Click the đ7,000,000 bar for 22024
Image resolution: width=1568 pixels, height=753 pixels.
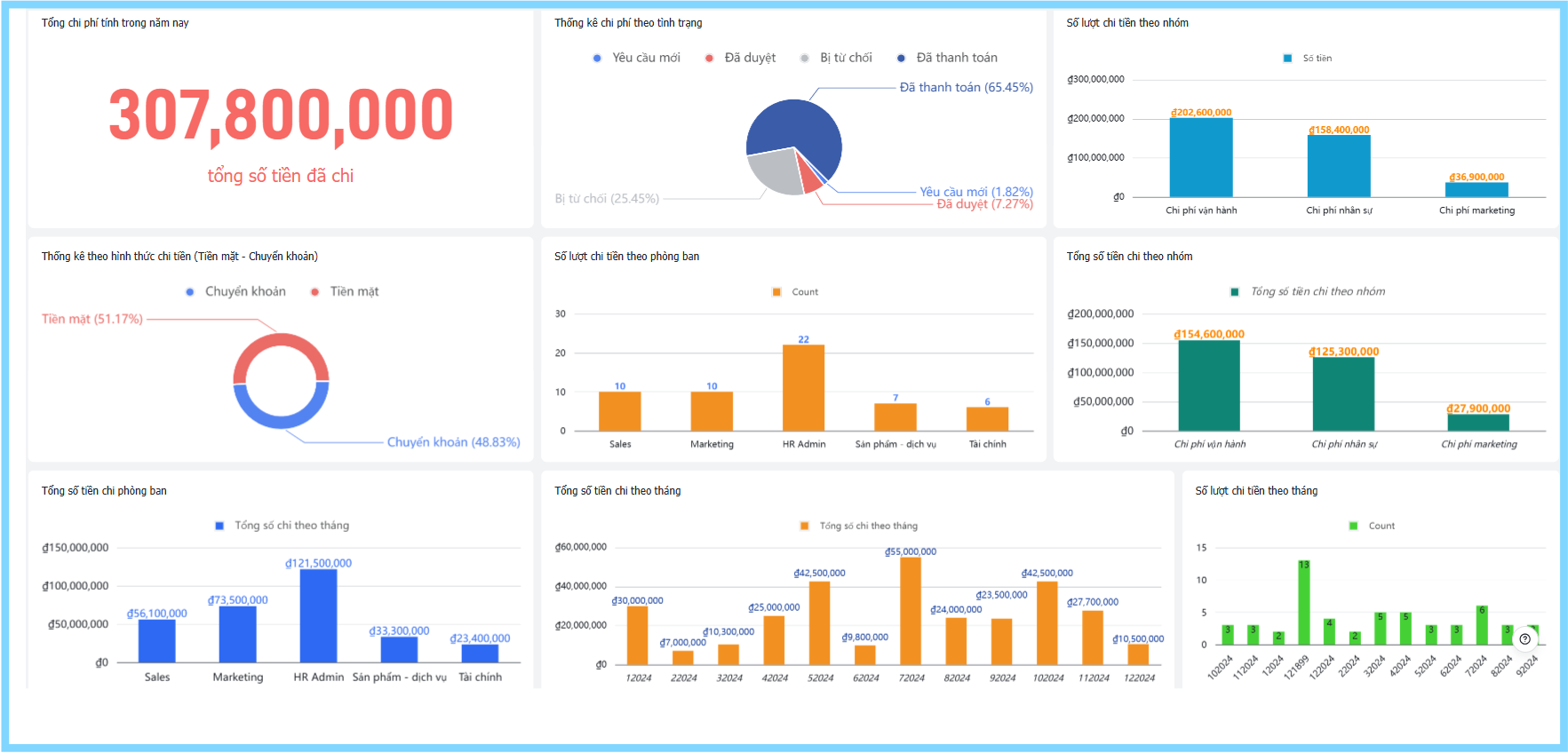click(x=682, y=658)
